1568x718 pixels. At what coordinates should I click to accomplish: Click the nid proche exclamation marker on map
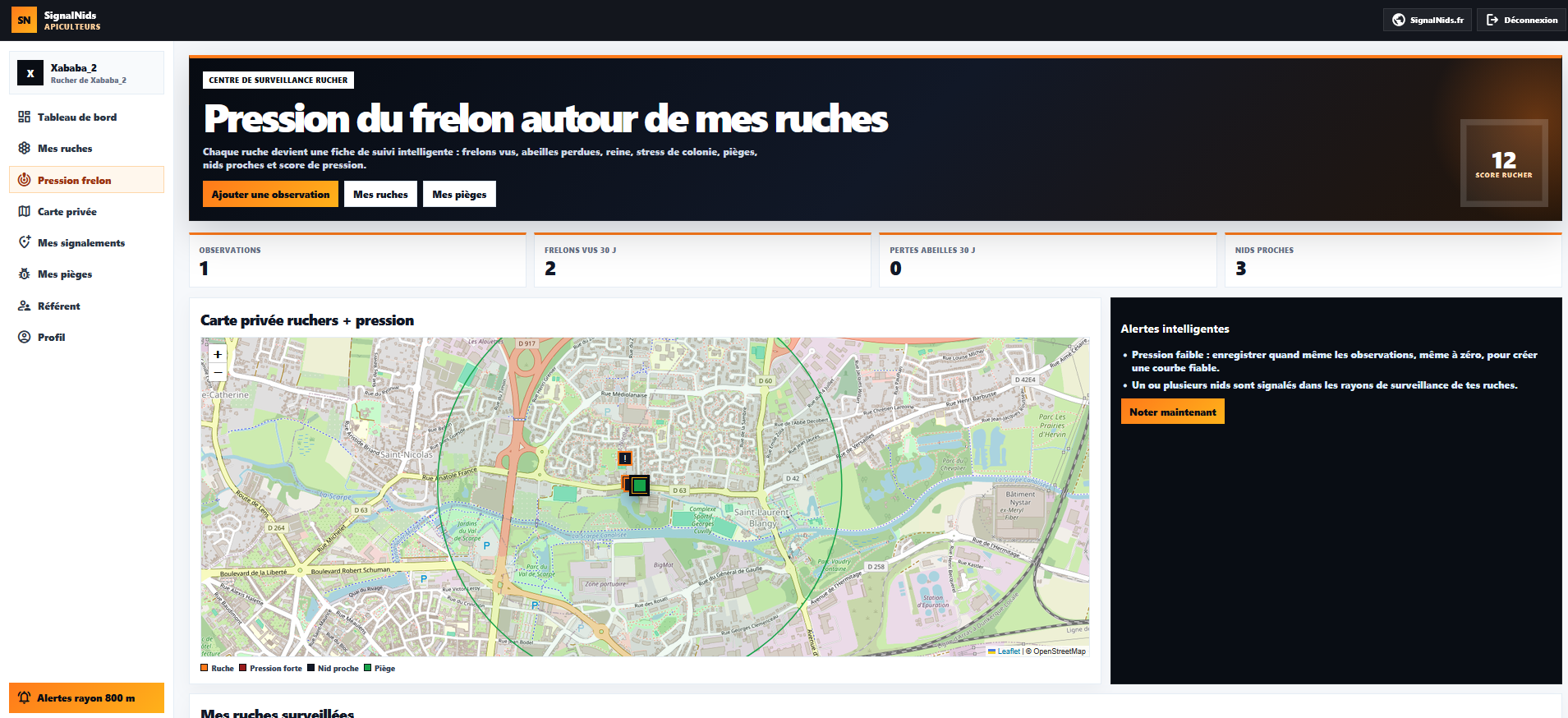click(x=625, y=458)
